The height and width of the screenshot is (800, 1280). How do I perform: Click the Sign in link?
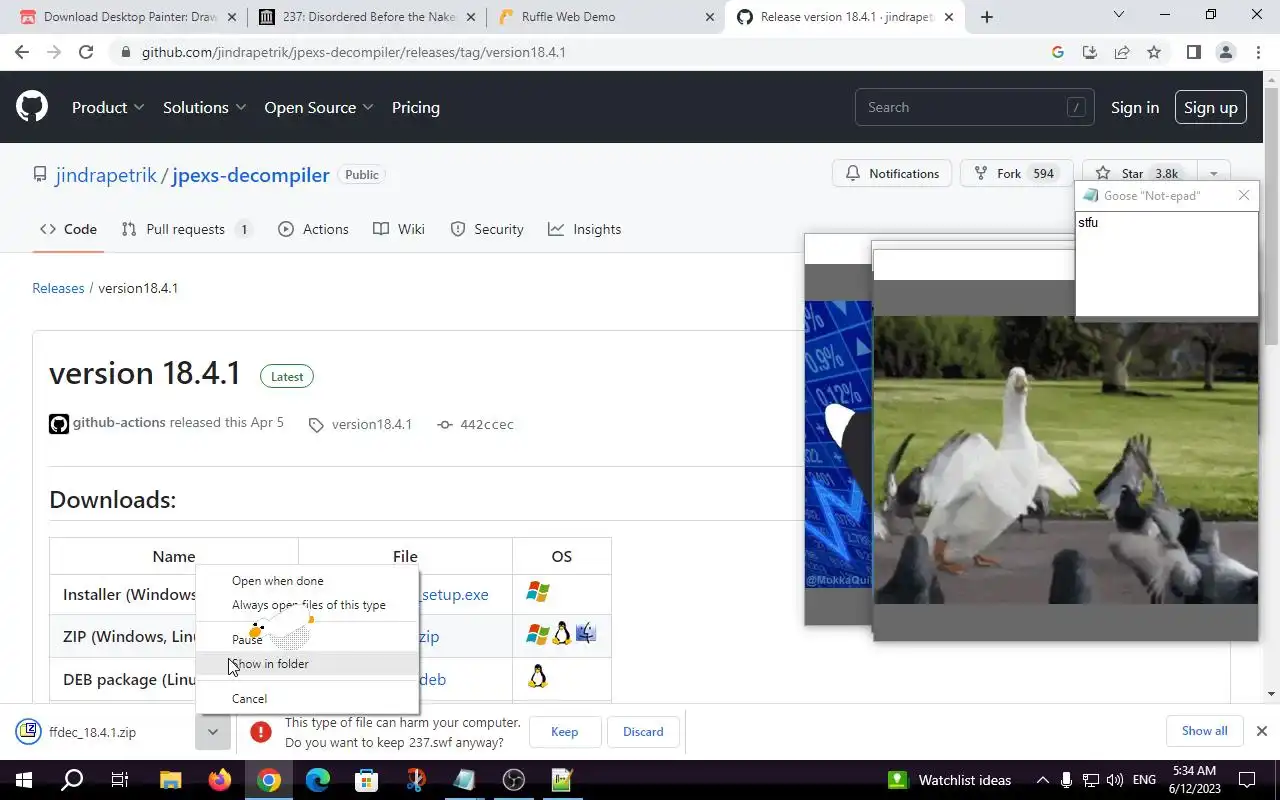(x=1134, y=107)
